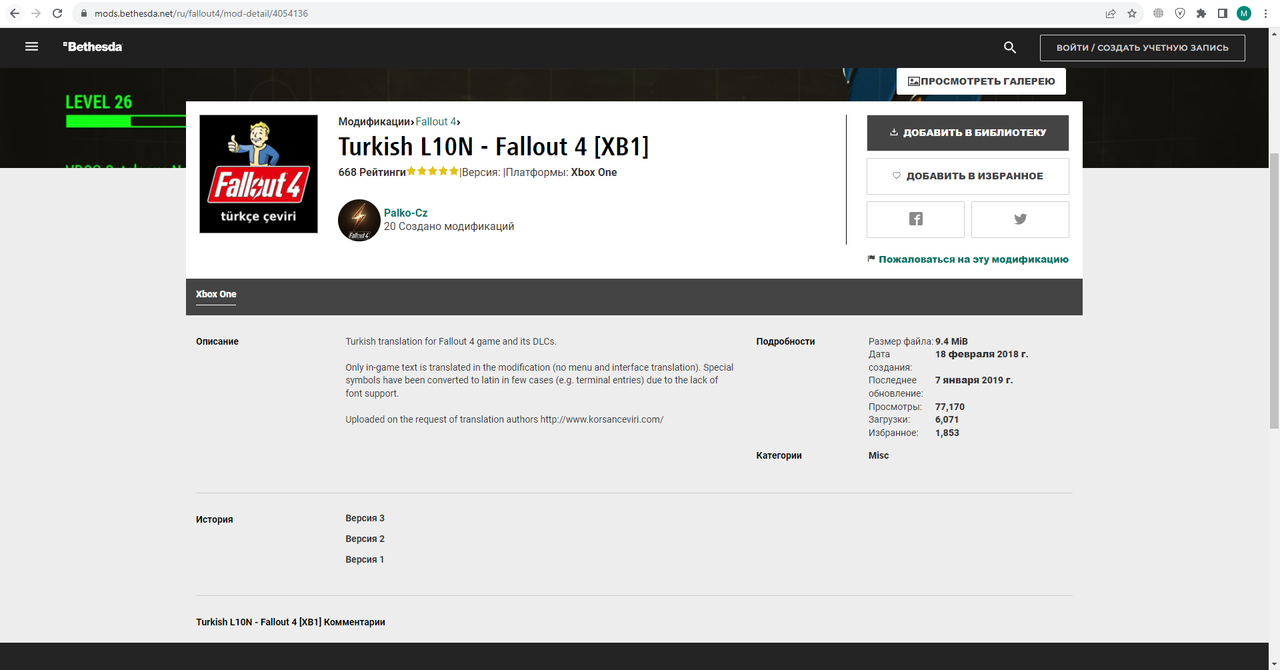
Task: Open the globe extension icon
Action: pos(1159,14)
